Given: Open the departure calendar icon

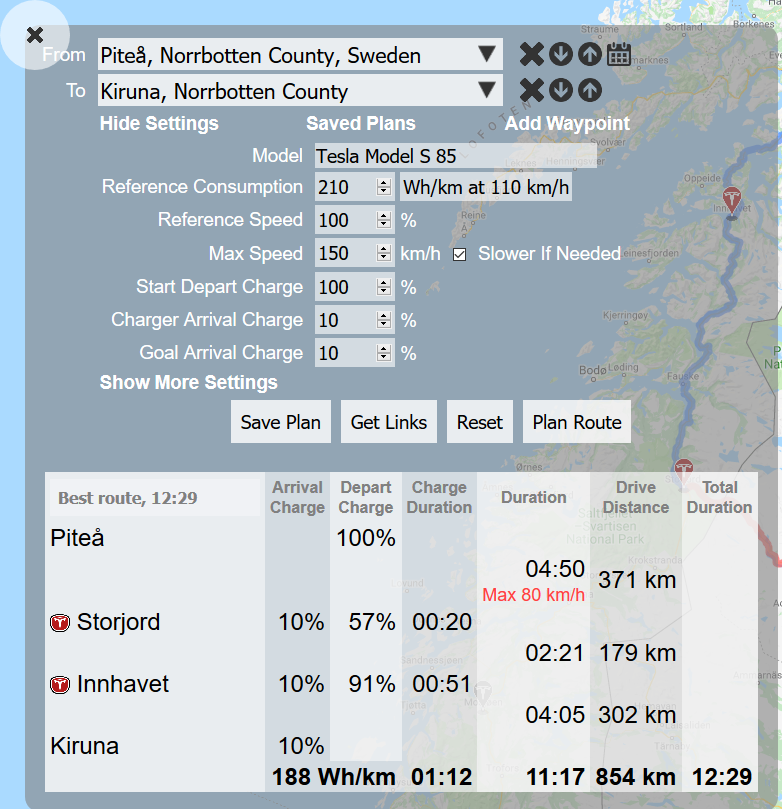Looking at the screenshot, I should 619,54.
